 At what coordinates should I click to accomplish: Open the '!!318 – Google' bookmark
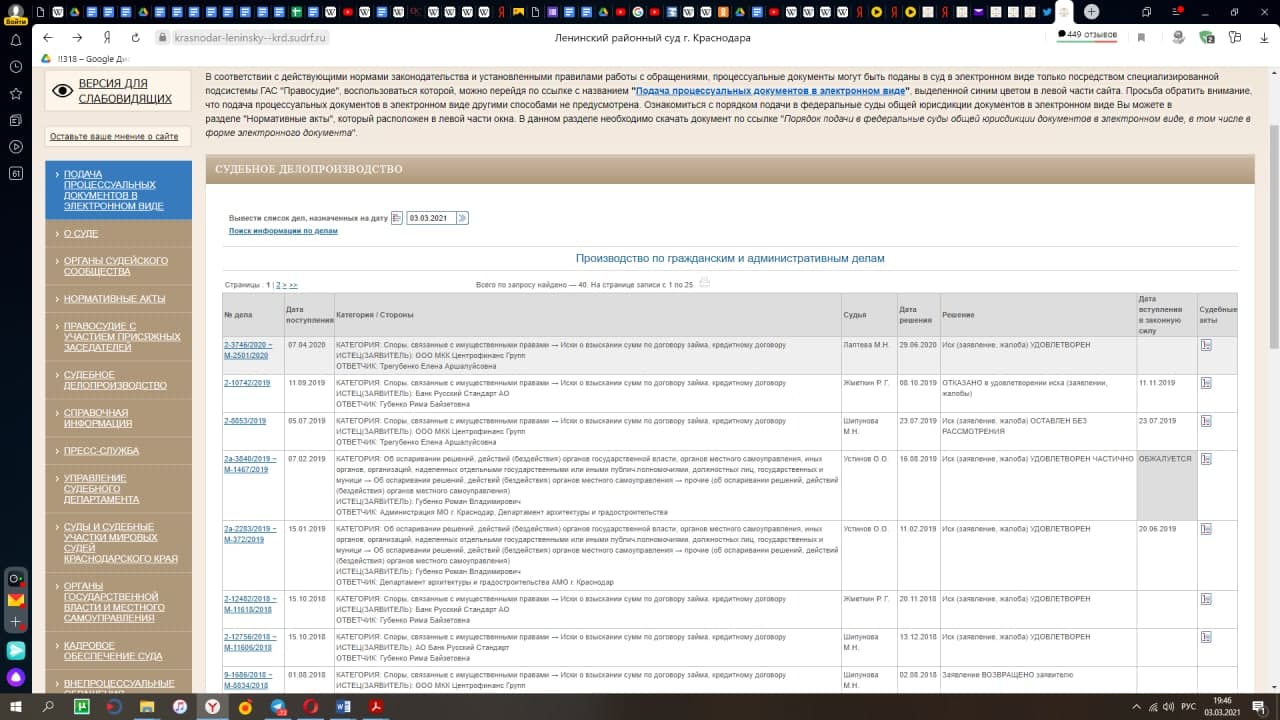point(87,59)
